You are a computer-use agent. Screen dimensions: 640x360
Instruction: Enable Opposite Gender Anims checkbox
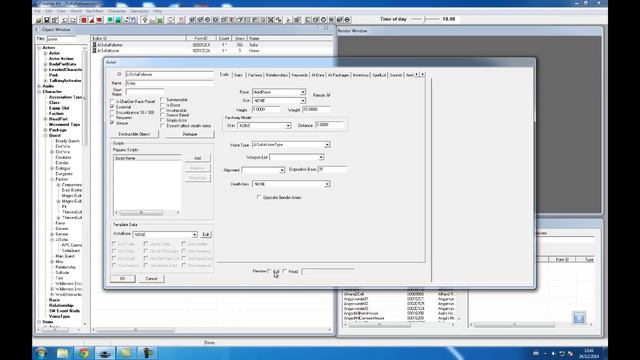(259, 197)
